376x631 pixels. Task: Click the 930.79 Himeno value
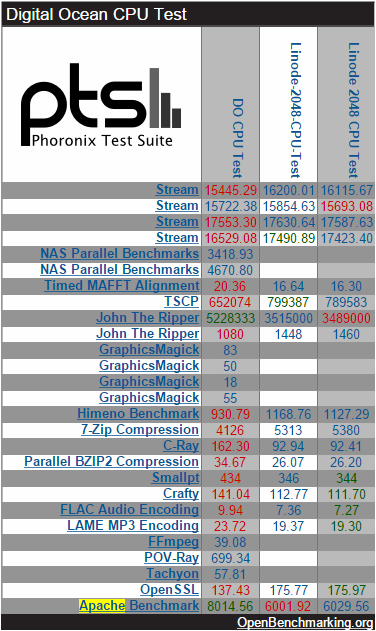[x=230, y=414]
